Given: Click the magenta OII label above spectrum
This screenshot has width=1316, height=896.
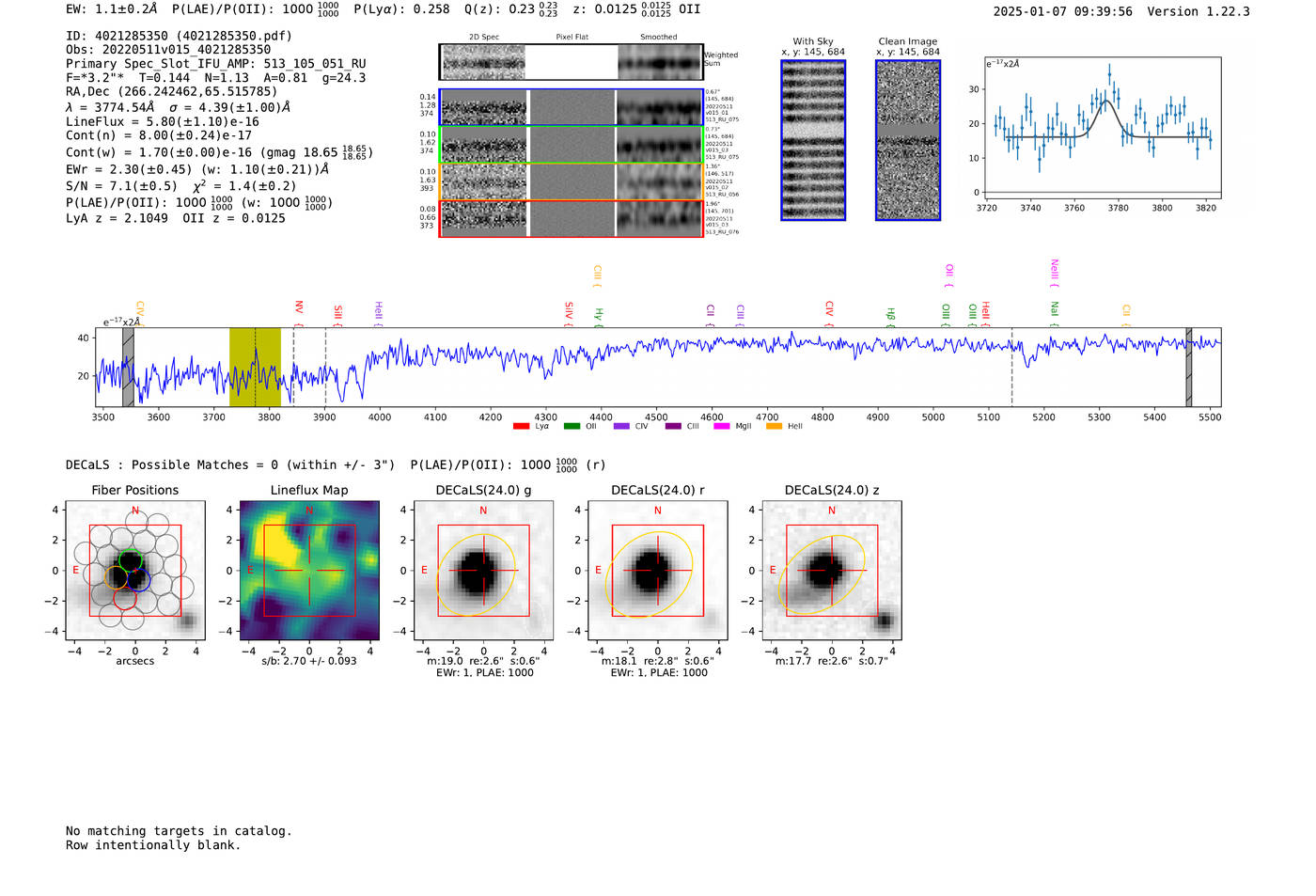Looking at the screenshot, I should [948, 275].
